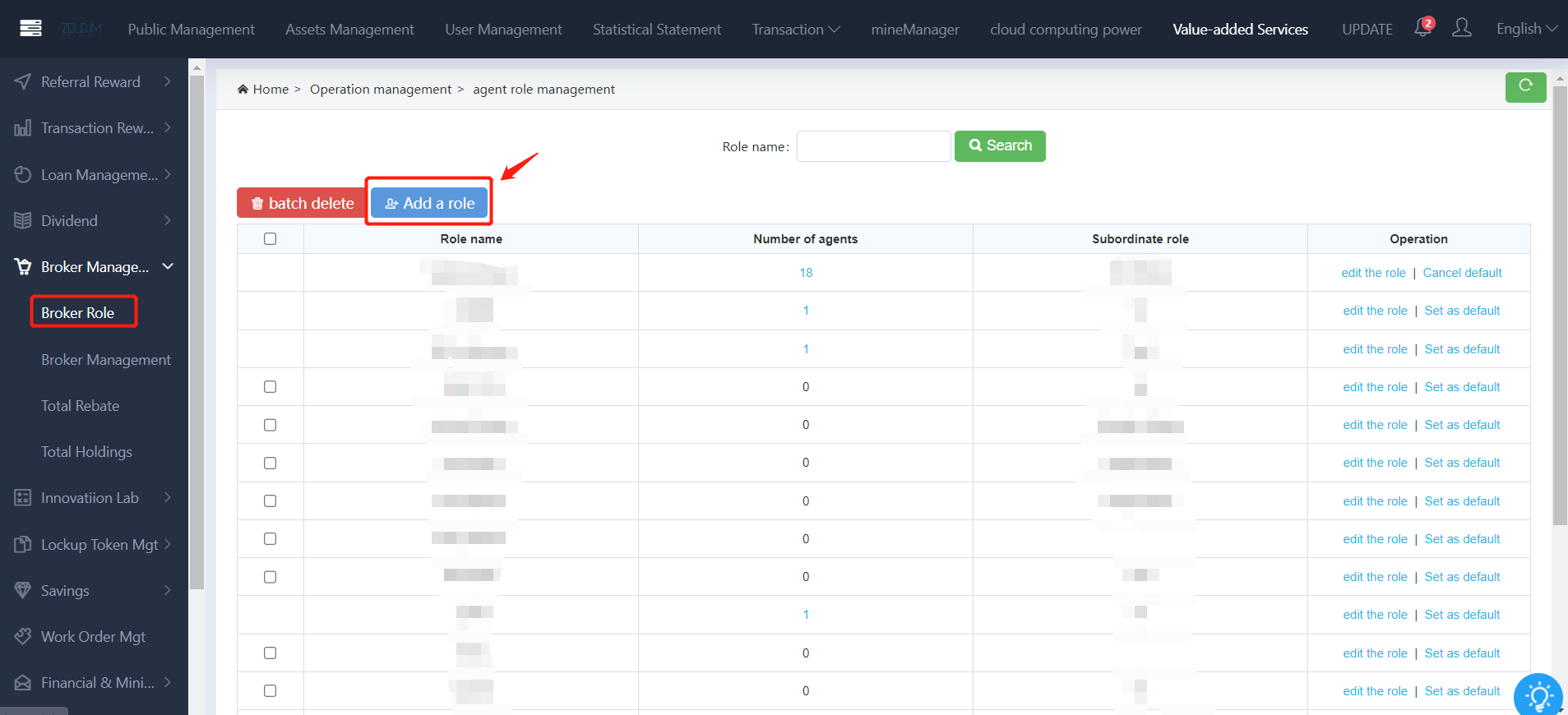The height and width of the screenshot is (715, 1568).
Task: Toggle the select-all checkbox in table header
Action: (x=270, y=238)
